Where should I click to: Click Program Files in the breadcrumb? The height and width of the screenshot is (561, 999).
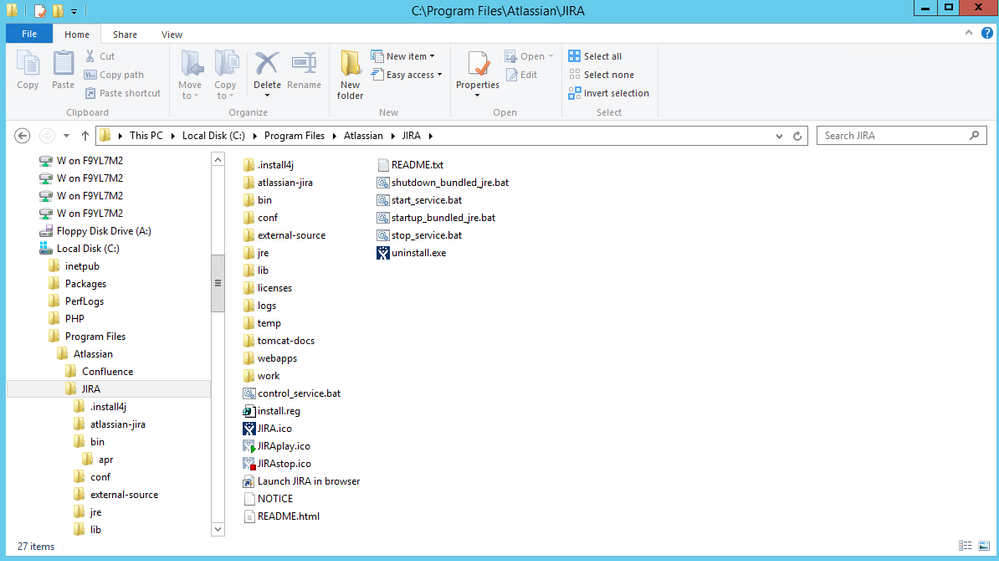[x=294, y=136]
